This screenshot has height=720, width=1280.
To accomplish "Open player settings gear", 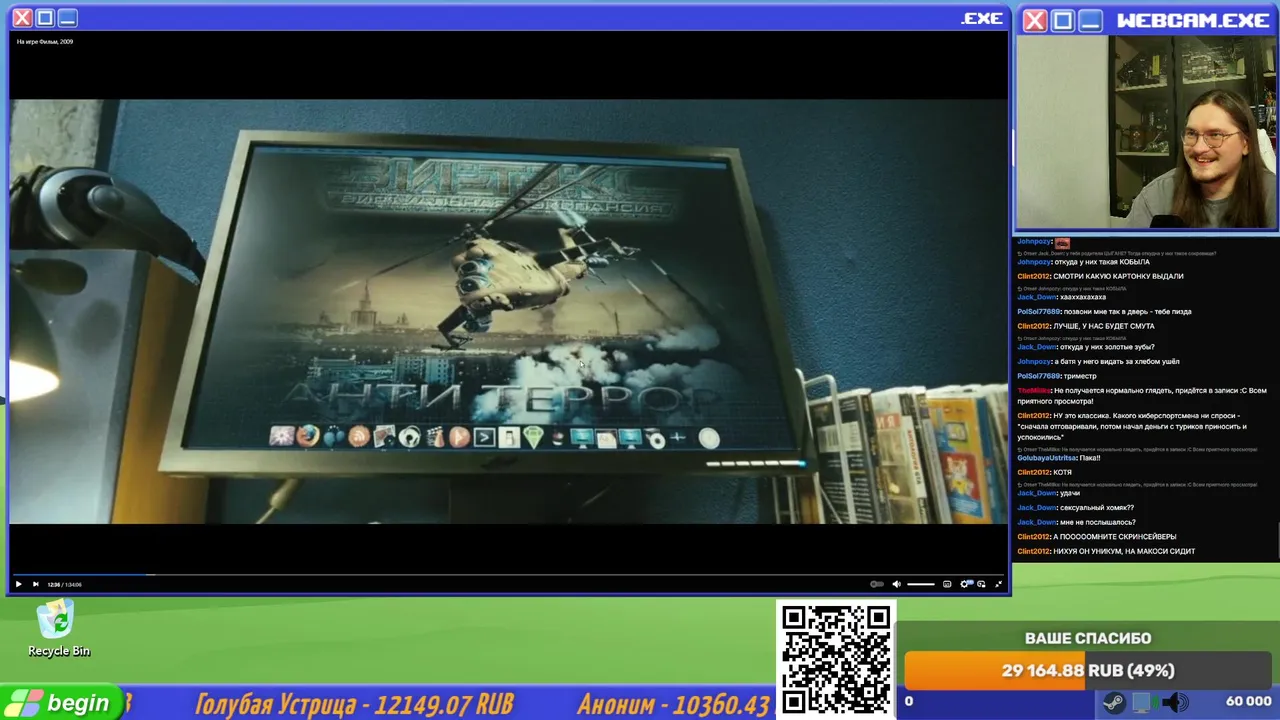I will pos(965,584).
